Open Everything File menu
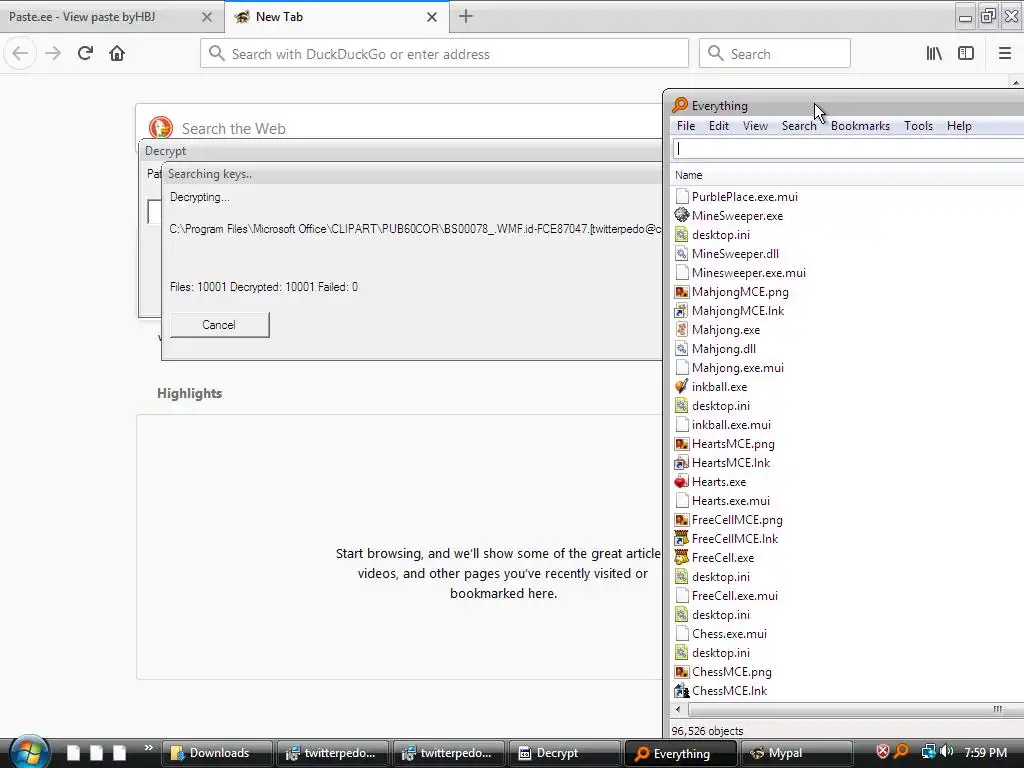The image size is (1024, 768). pyautogui.click(x=686, y=126)
